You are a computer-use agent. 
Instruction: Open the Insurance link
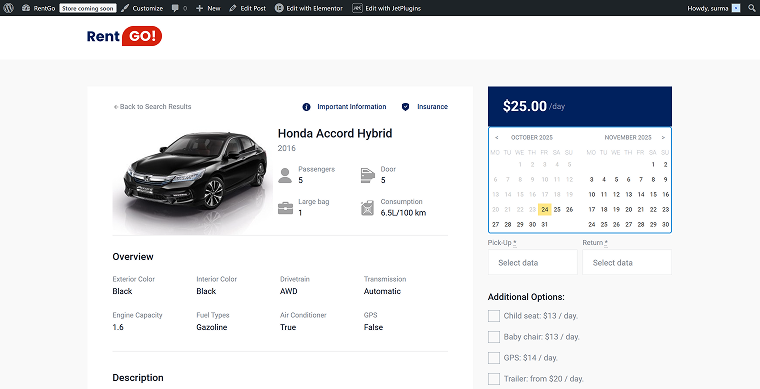click(x=432, y=107)
